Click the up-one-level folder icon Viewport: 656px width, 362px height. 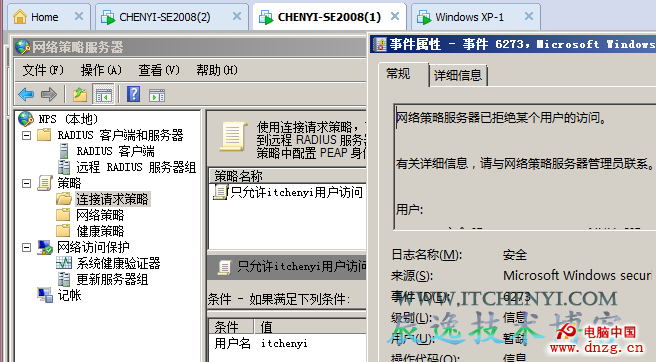tap(79, 95)
